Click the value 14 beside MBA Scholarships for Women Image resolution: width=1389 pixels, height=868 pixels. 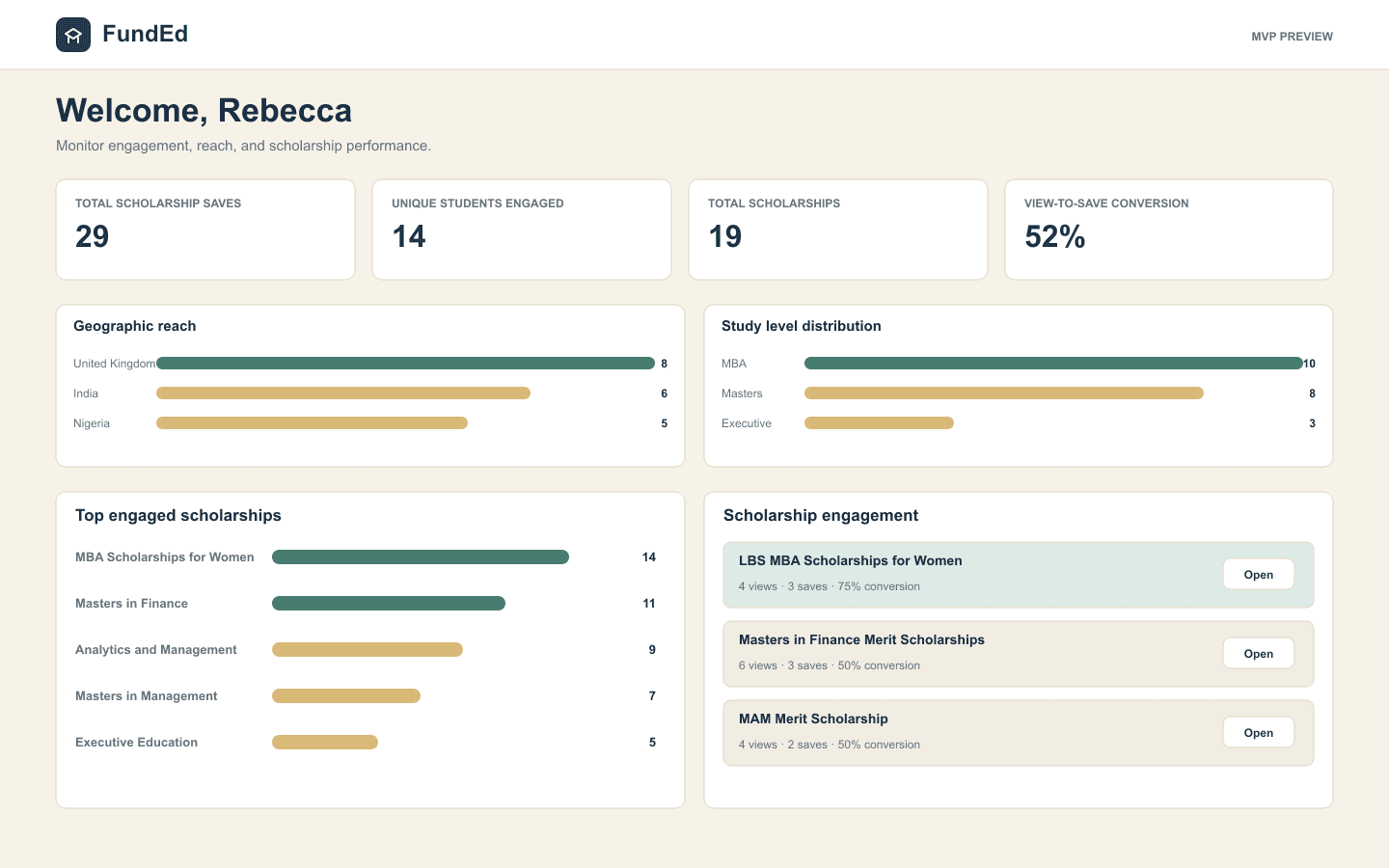tap(649, 557)
